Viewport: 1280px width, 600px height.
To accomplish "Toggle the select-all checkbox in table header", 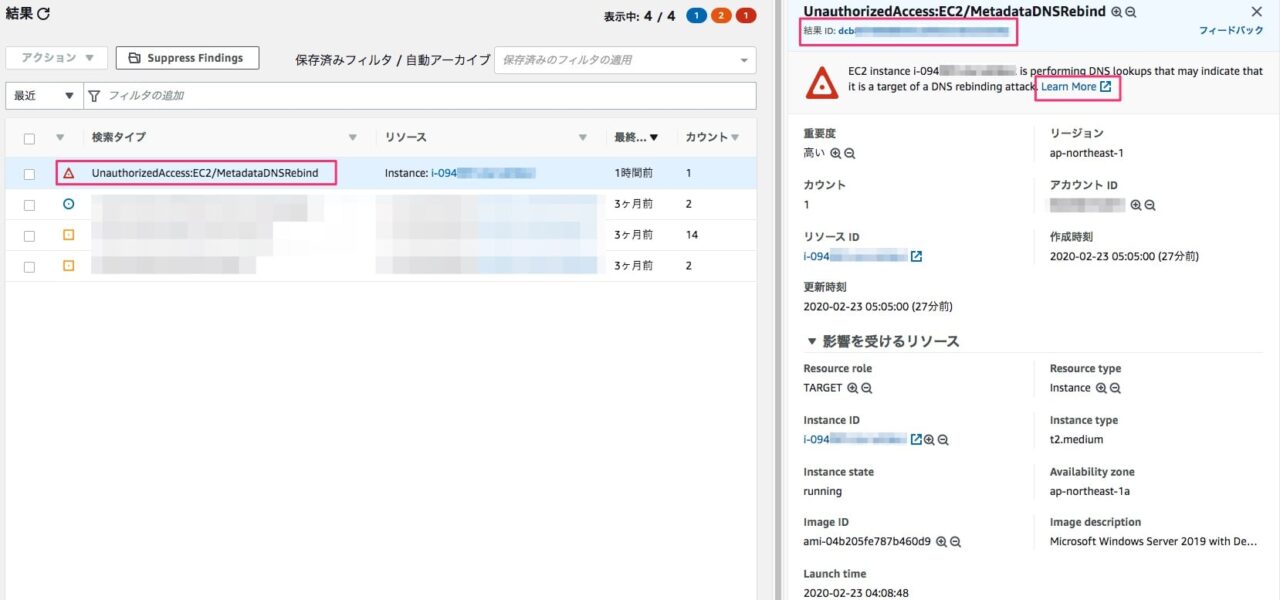I will click(x=29, y=138).
